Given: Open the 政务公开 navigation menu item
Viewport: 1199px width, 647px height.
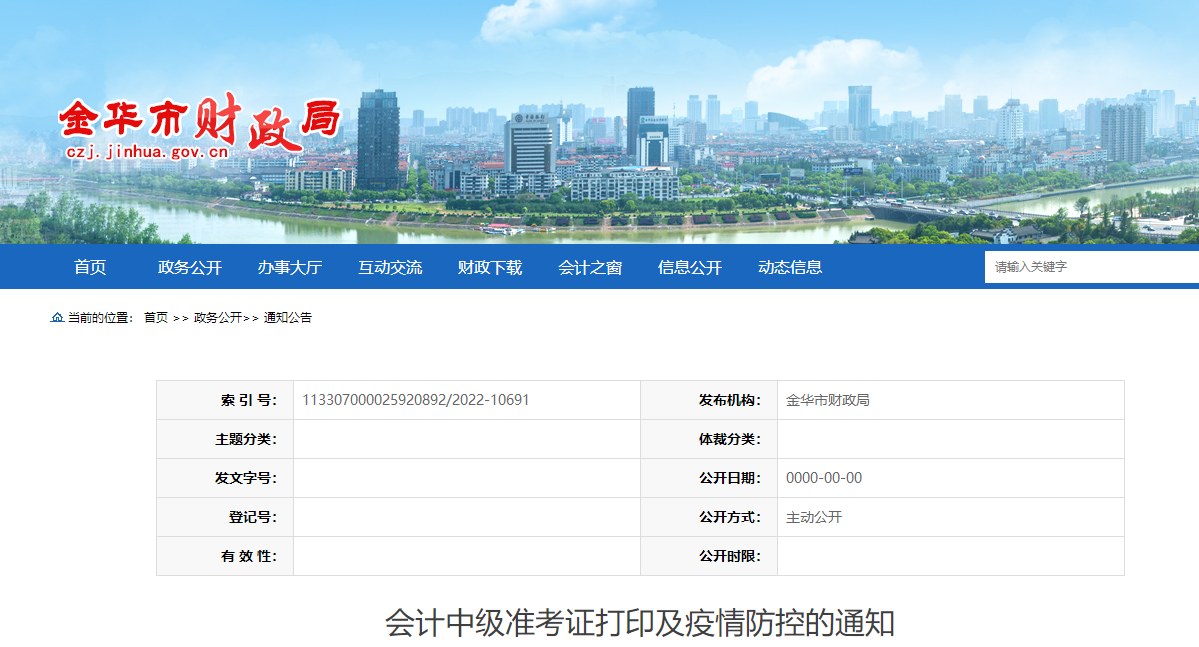Looking at the screenshot, I should point(186,266).
